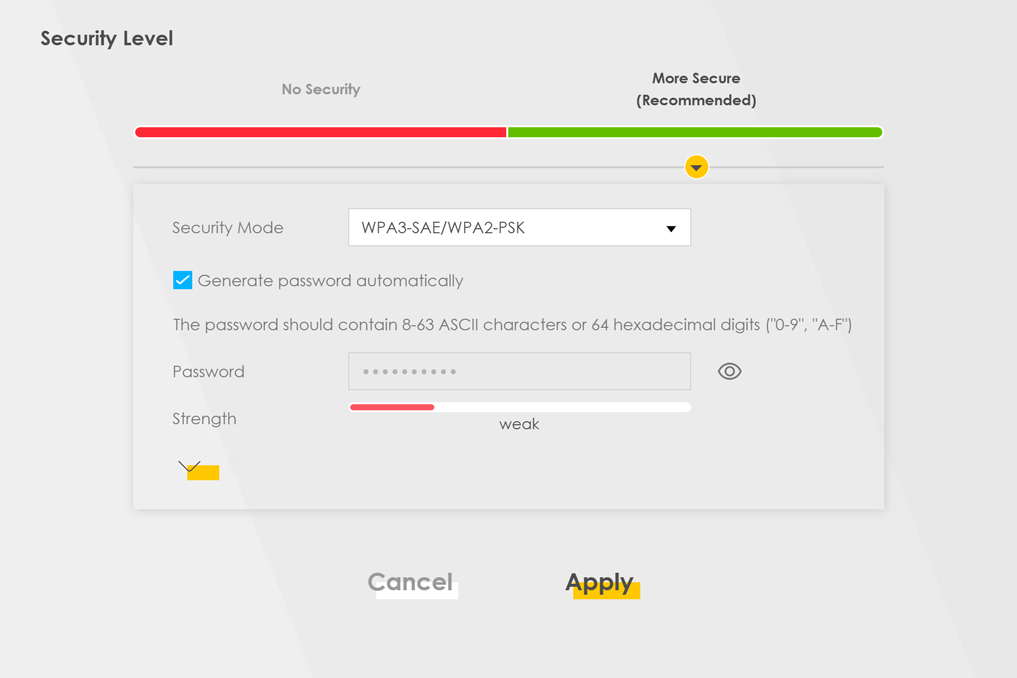Image resolution: width=1017 pixels, height=678 pixels.
Task: Click the password strength indicator bar
Action: (x=518, y=407)
